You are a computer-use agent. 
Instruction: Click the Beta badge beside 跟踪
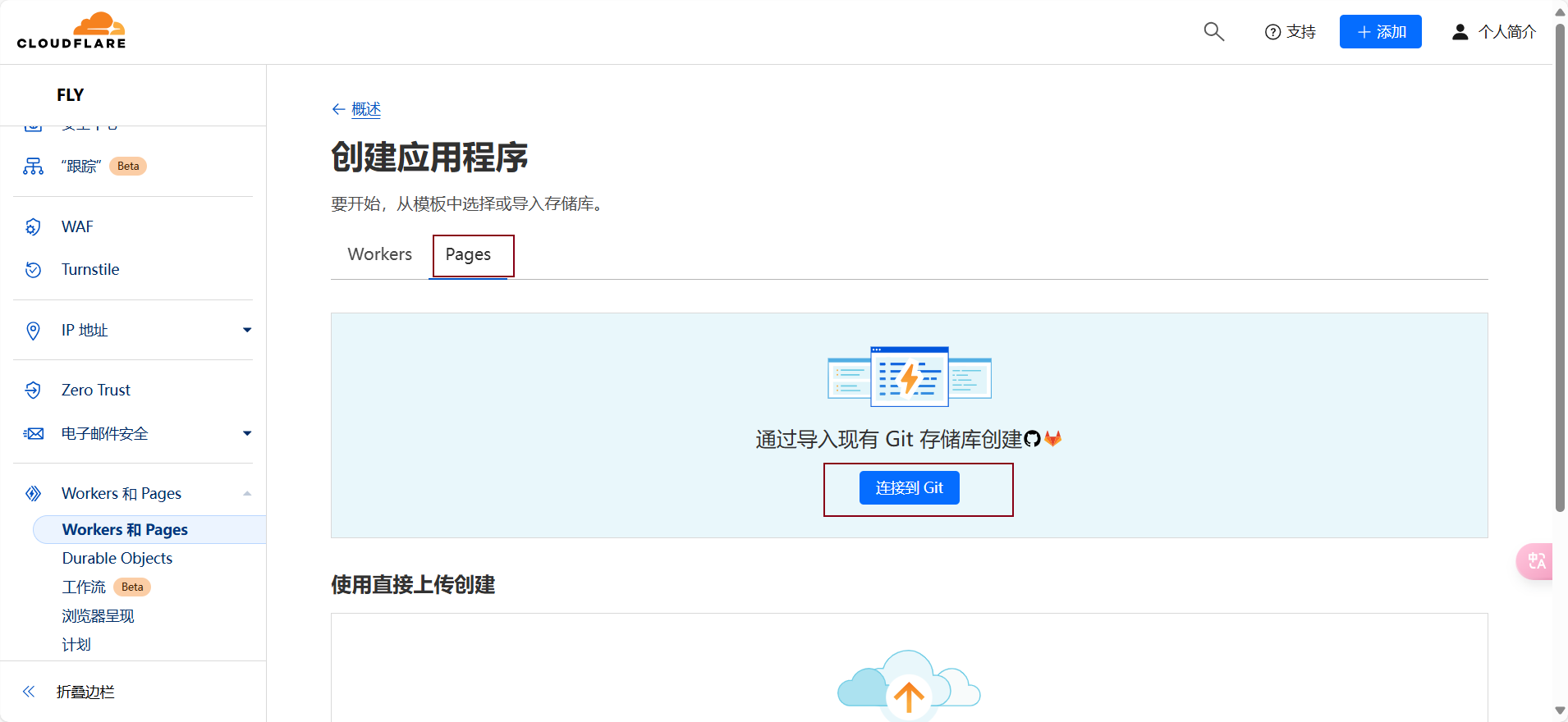coord(128,167)
